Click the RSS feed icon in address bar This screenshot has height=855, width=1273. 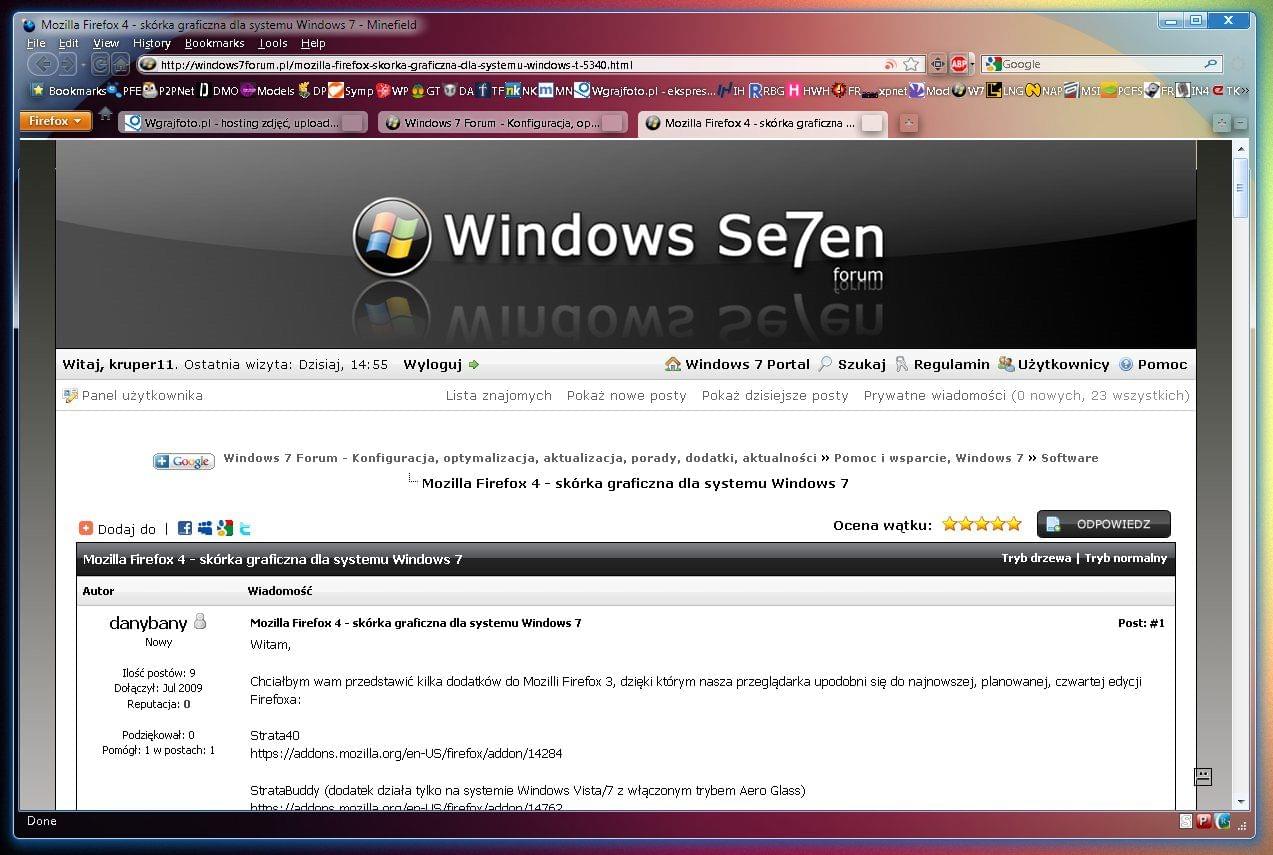click(890, 64)
